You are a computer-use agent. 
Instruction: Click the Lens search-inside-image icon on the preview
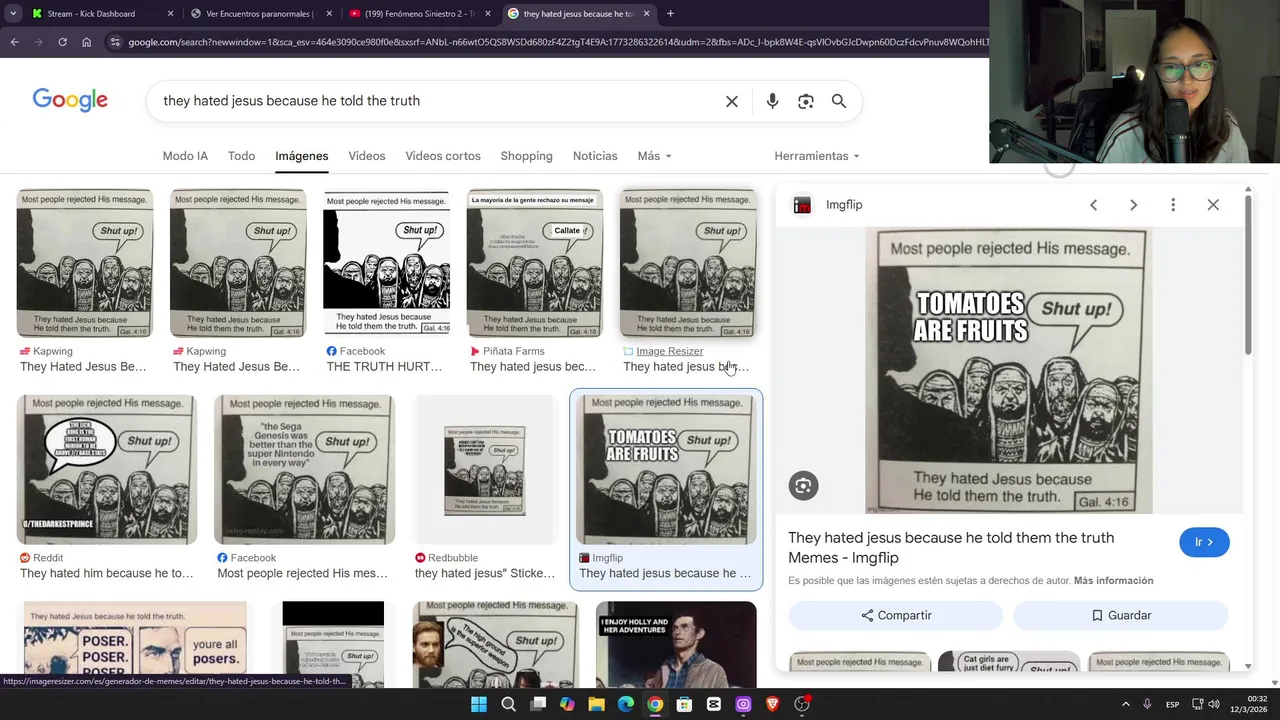(x=803, y=486)
